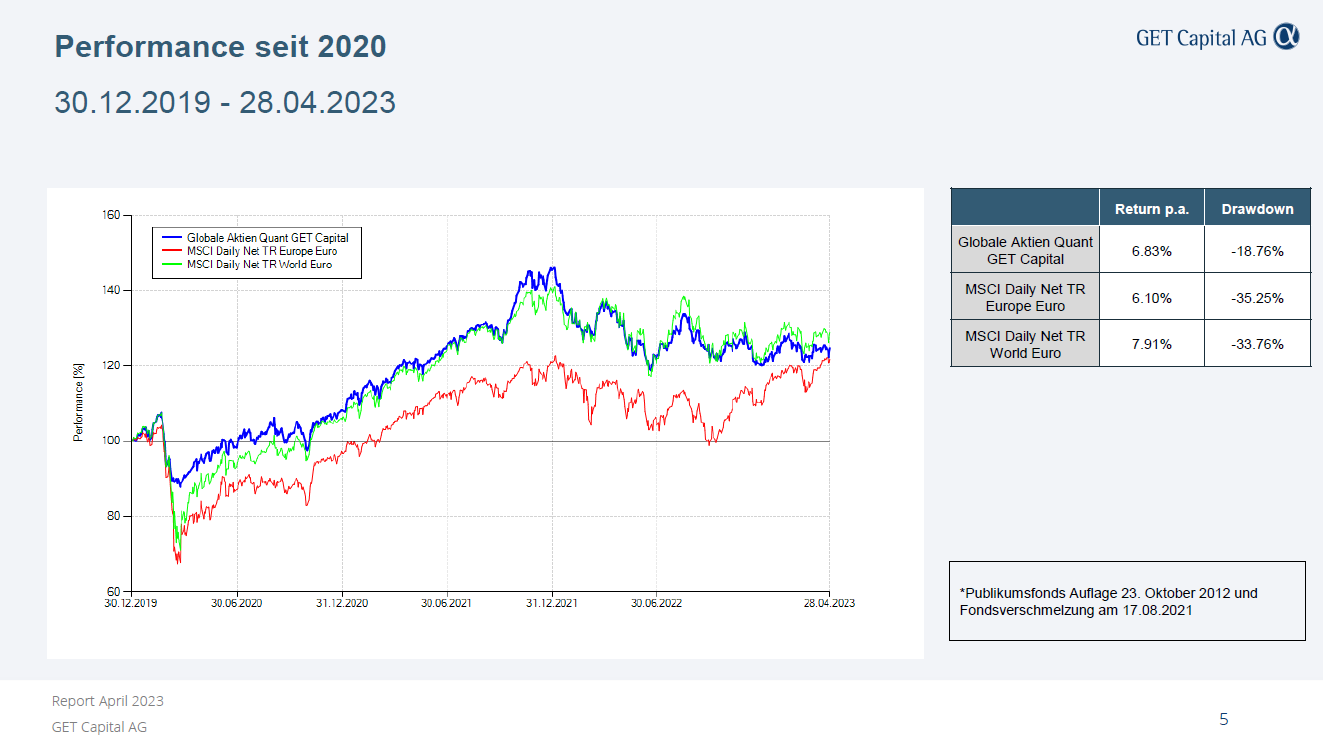Click y-axis label "160"
Screen dimensions: 1323x736
[111, 215]
